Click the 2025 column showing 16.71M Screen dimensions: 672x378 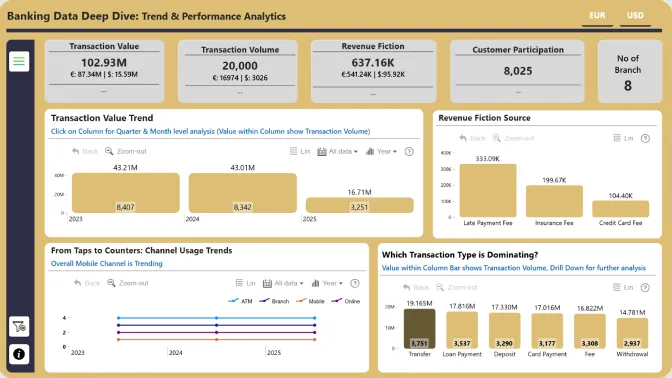point(360,205)
